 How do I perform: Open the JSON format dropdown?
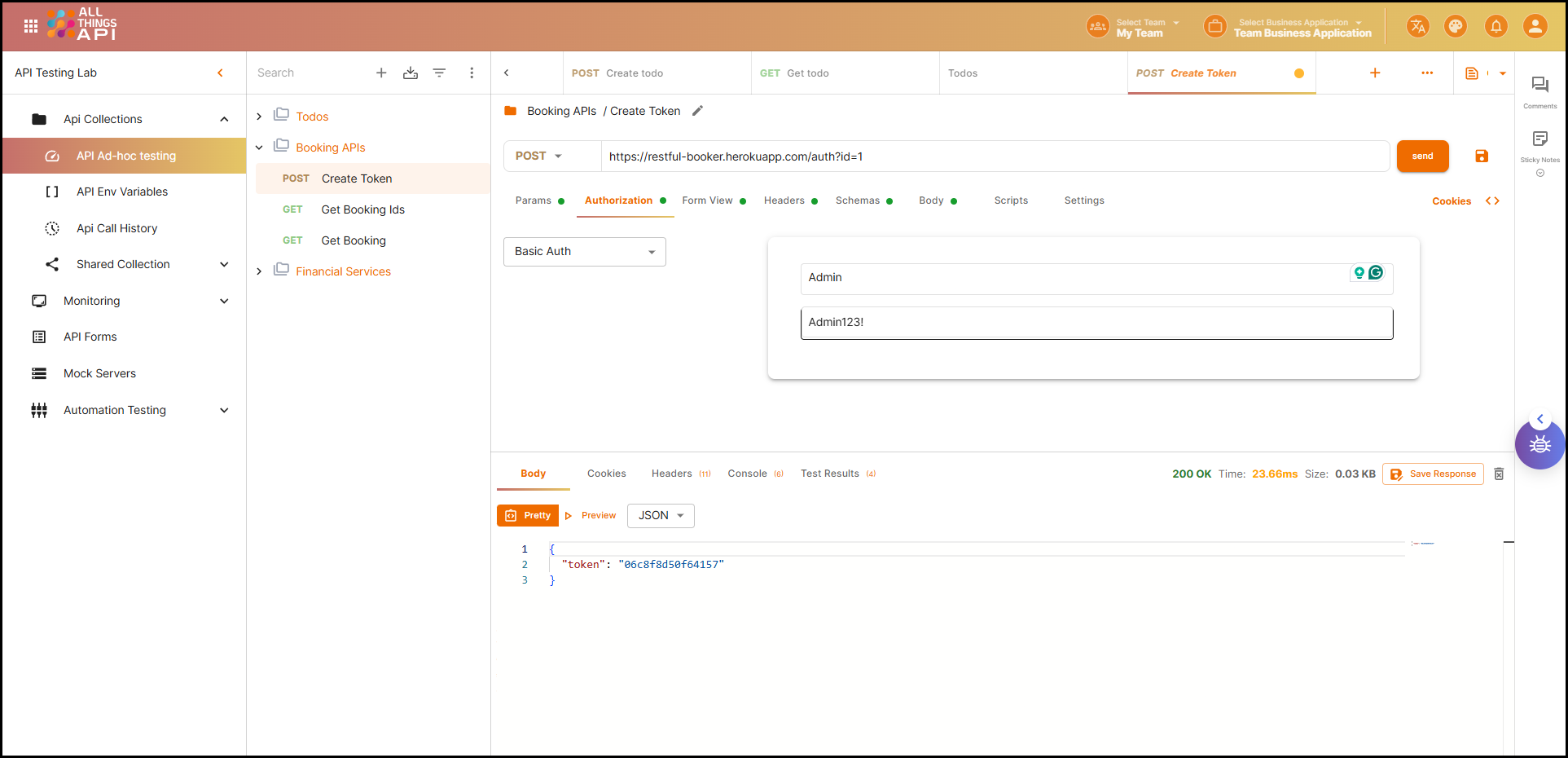(x=660, y=516)
